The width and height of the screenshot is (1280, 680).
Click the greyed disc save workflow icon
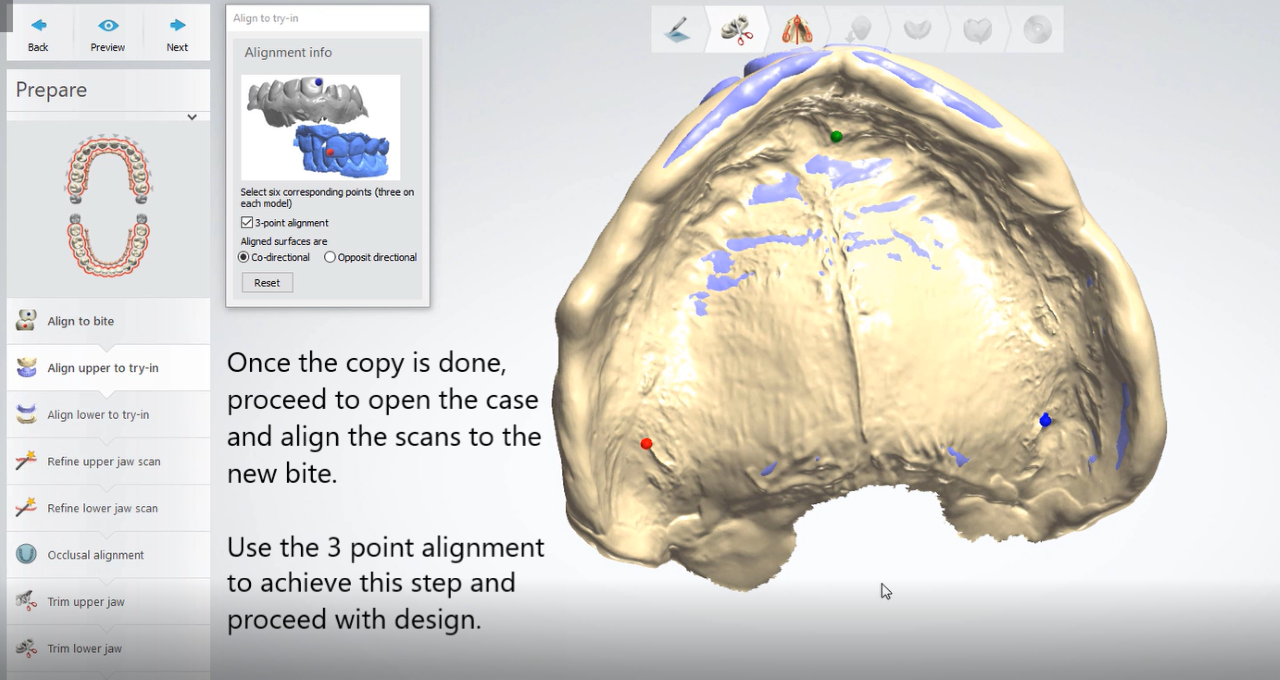click(x=1037, y=29)
